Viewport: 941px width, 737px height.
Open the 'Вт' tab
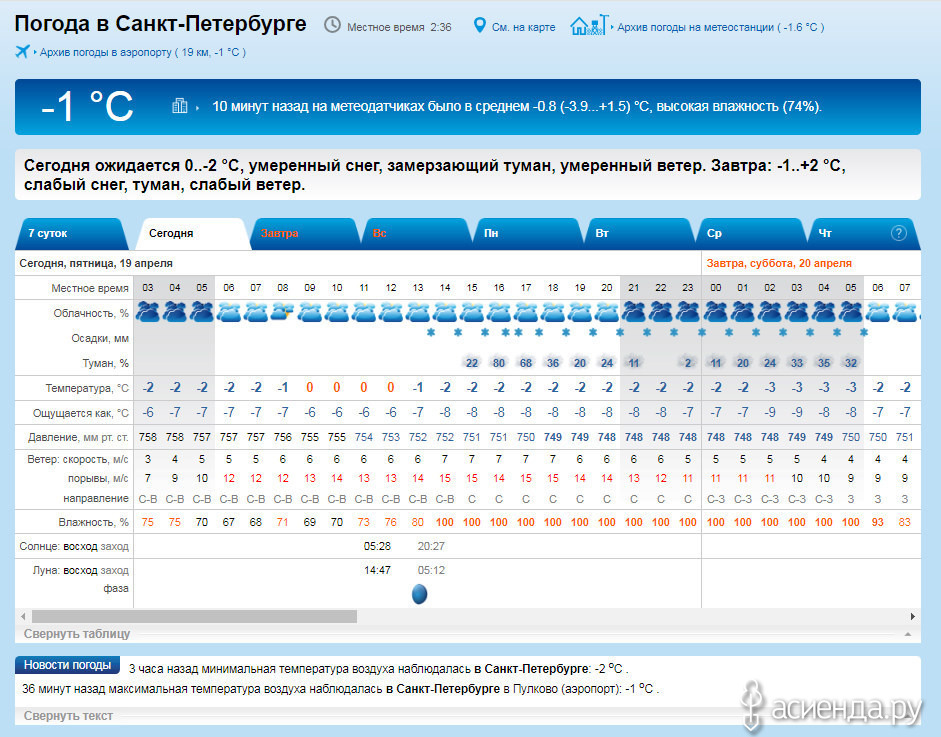[639, 233]
